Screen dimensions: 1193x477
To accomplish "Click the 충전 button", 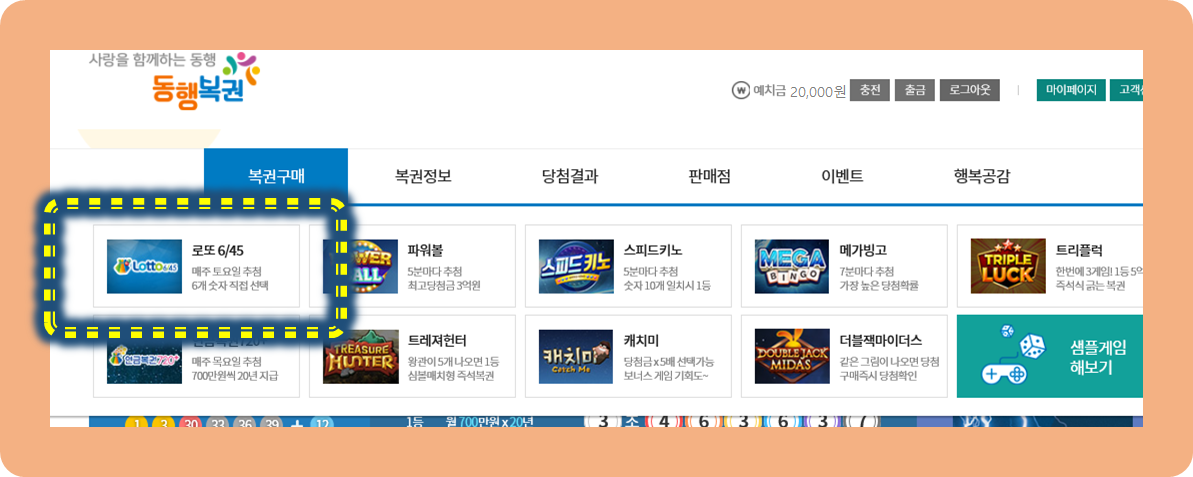I will tap(870, 90).
